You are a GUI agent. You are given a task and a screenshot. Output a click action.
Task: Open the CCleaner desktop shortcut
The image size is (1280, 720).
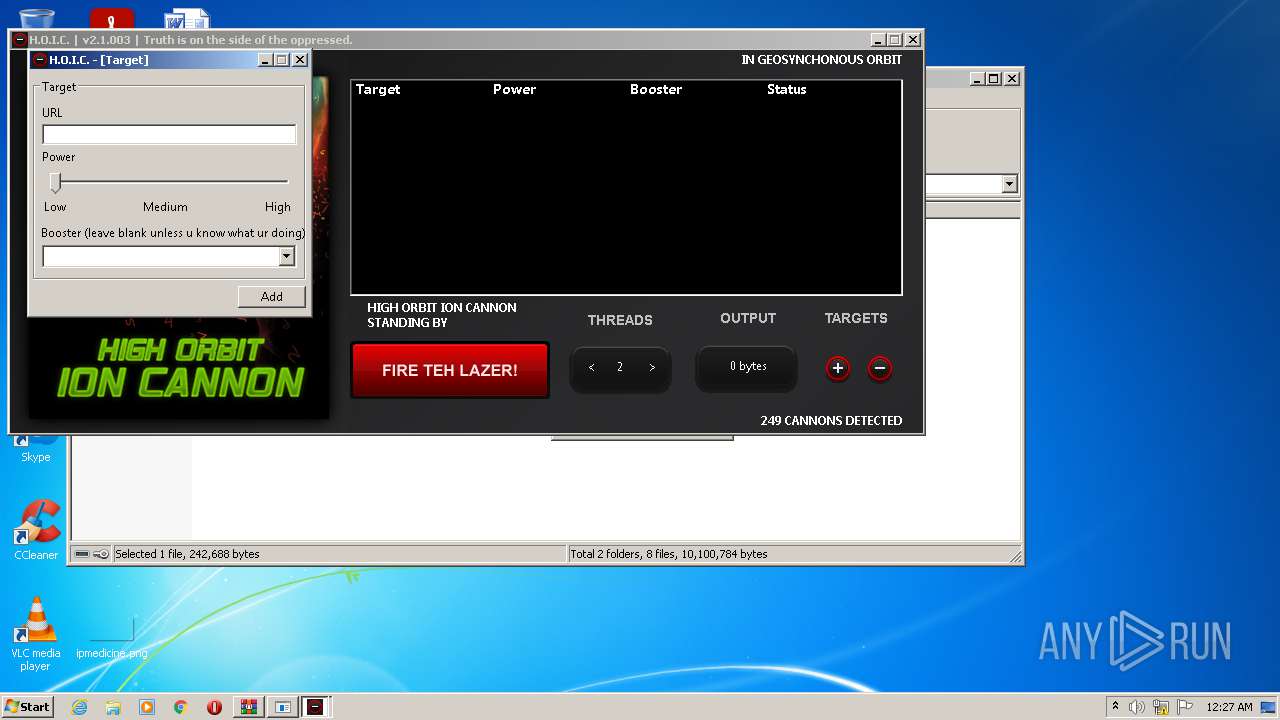(36, 530)
